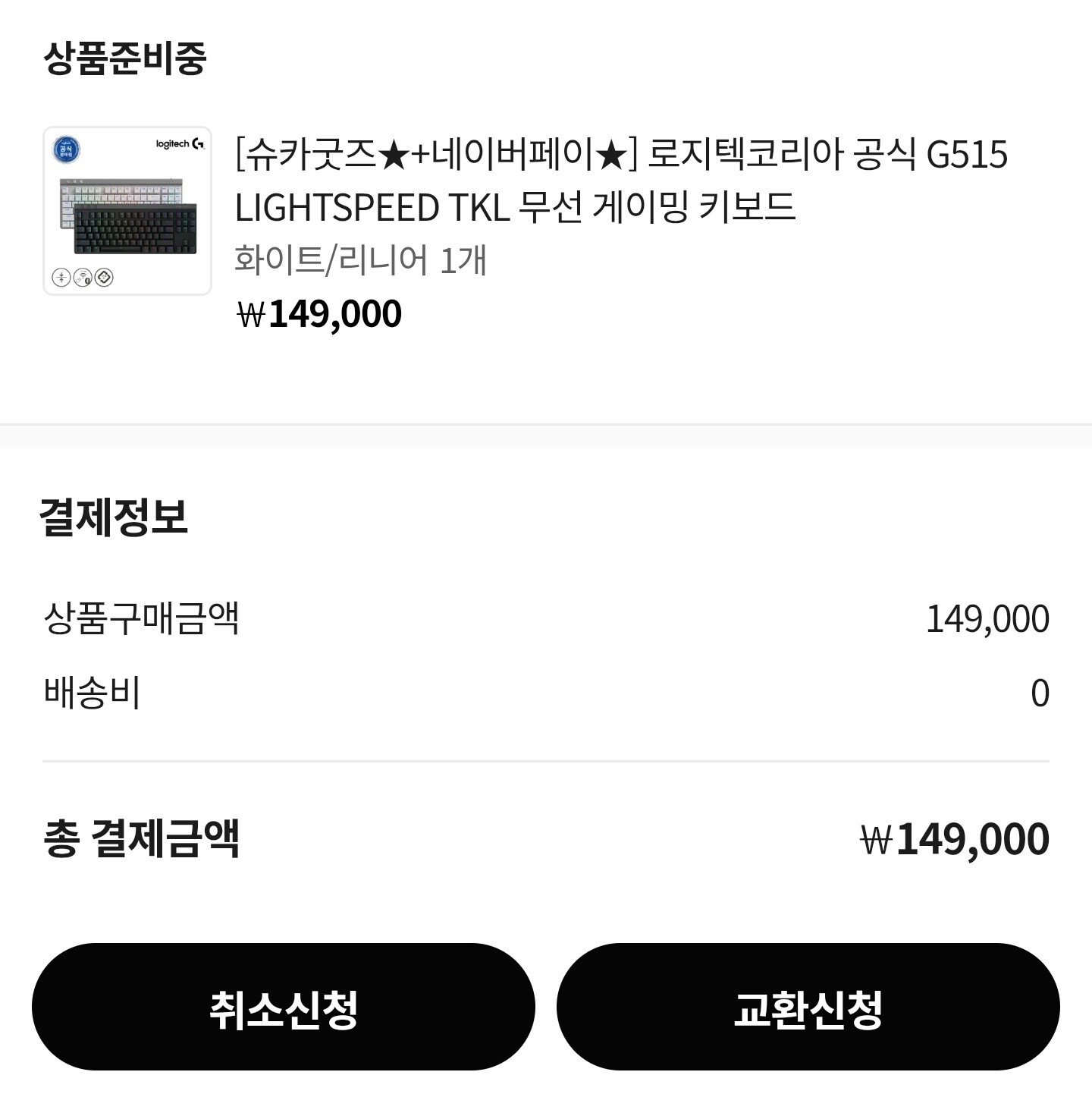Click the low-profile arrows feature icon

tap(61, 278)
